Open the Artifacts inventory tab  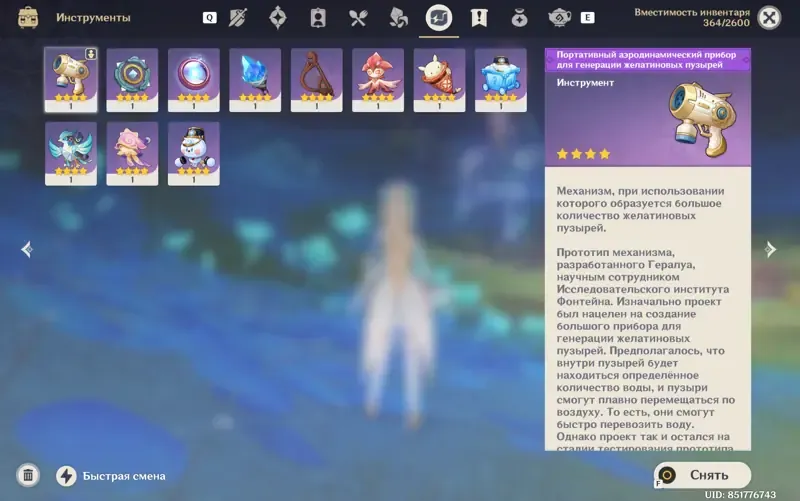pos(278,18)
